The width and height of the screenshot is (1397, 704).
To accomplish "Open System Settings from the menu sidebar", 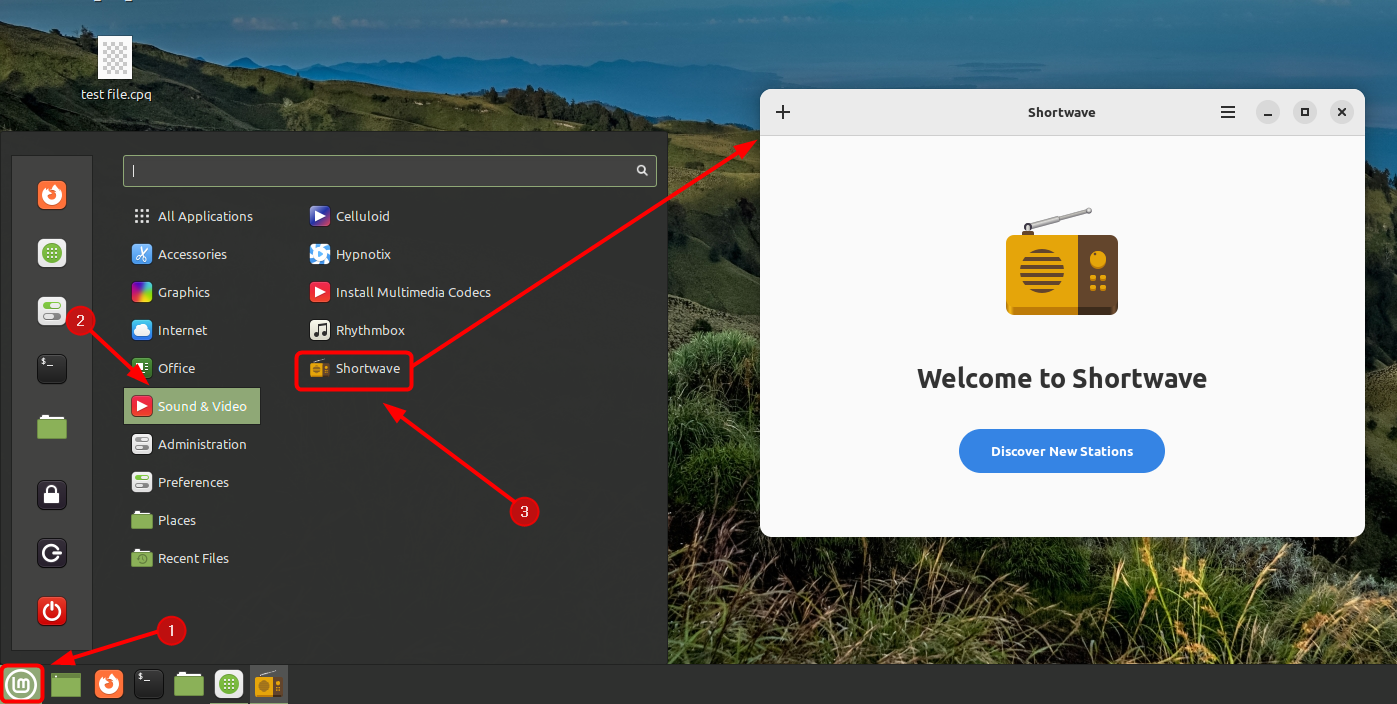I will pos(52,311).
